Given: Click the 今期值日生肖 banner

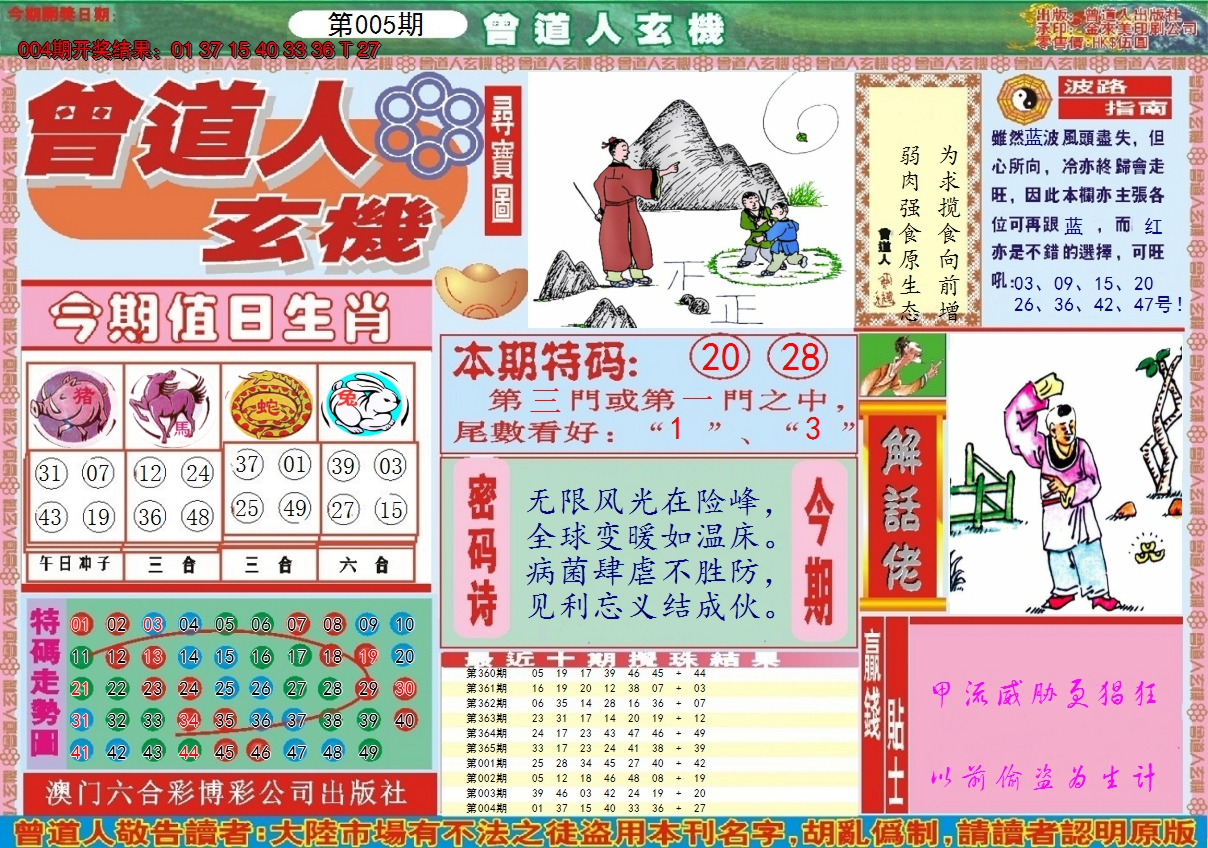Looking at the screenshot, I should (x=222, y=319).
